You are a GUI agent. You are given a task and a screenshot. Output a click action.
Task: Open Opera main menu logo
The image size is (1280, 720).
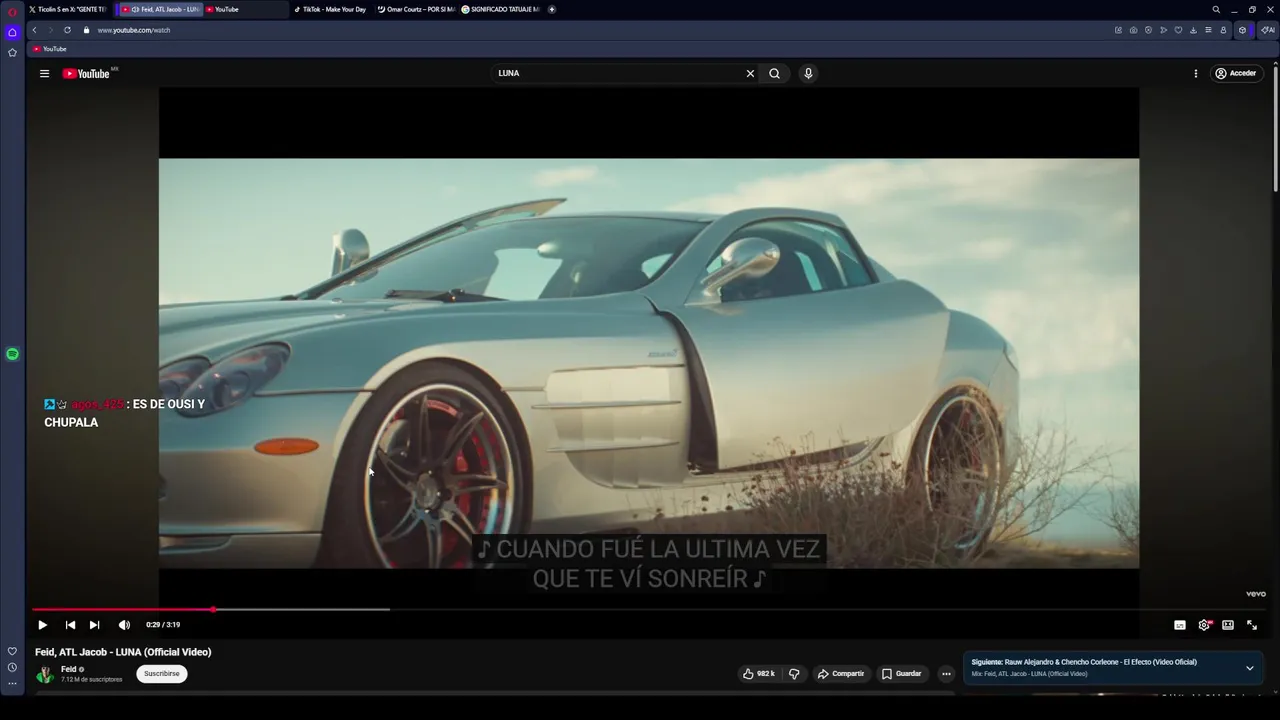12,12
